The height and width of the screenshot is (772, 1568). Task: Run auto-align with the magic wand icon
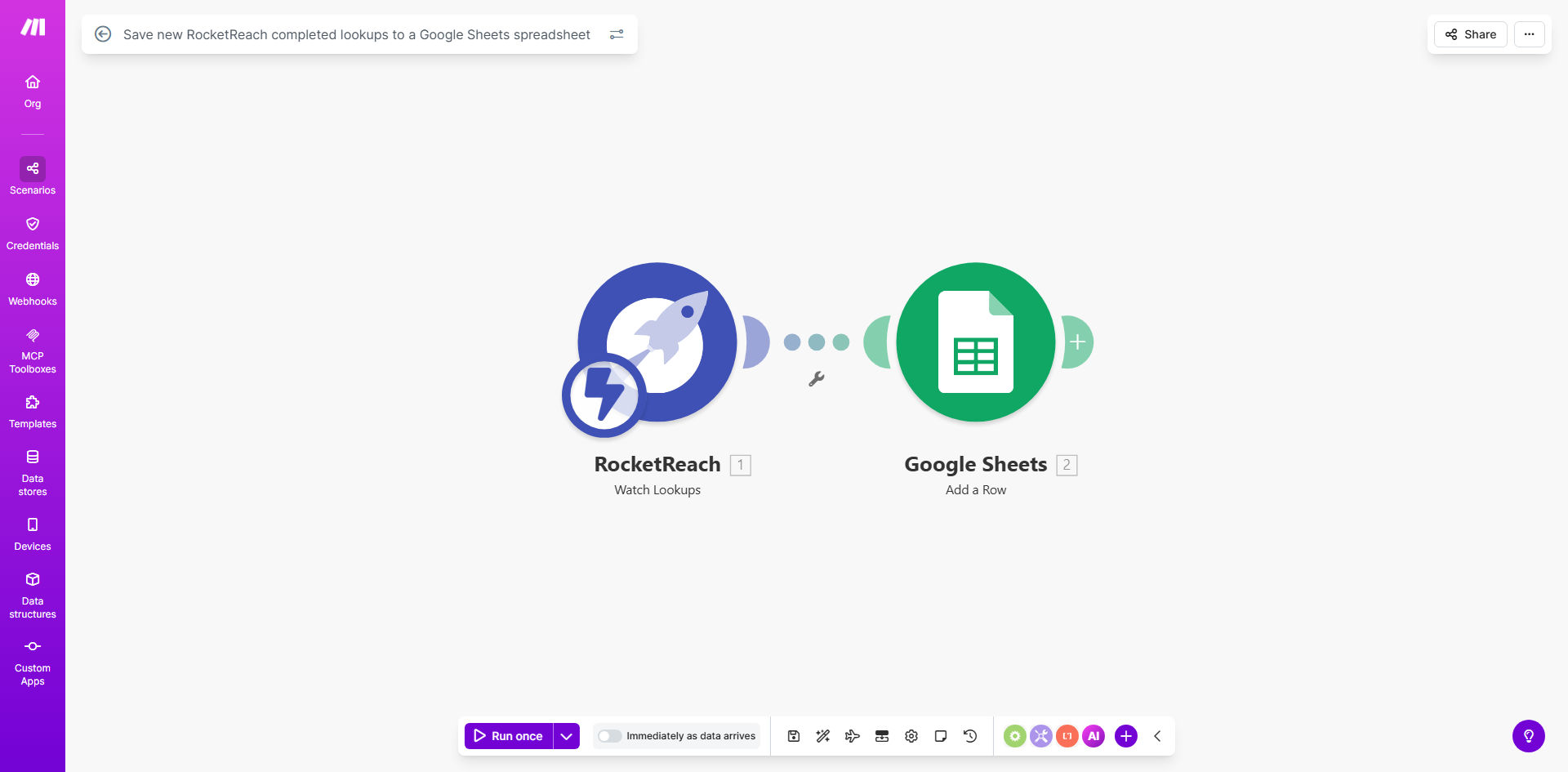tap(823, 736)
